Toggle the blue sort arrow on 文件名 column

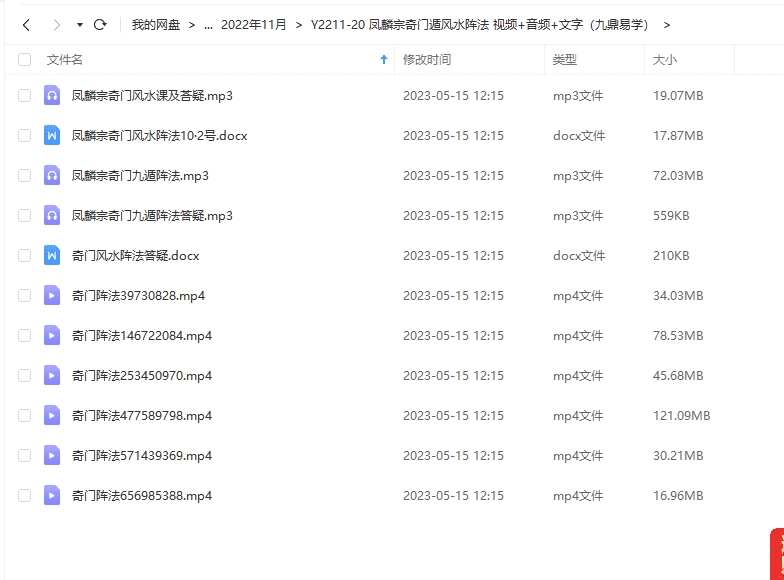coord(384,60)
